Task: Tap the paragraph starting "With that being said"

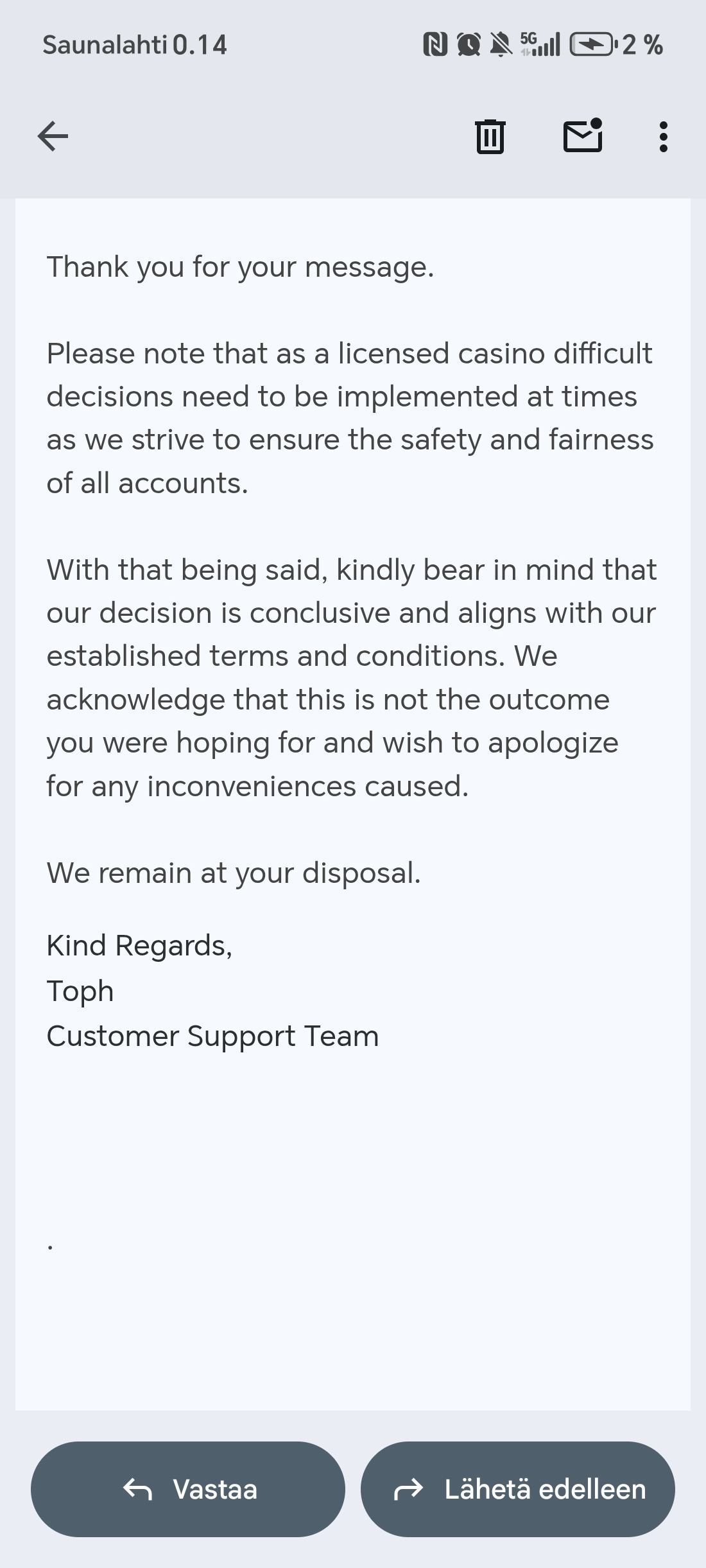Action: pos(350,677)
